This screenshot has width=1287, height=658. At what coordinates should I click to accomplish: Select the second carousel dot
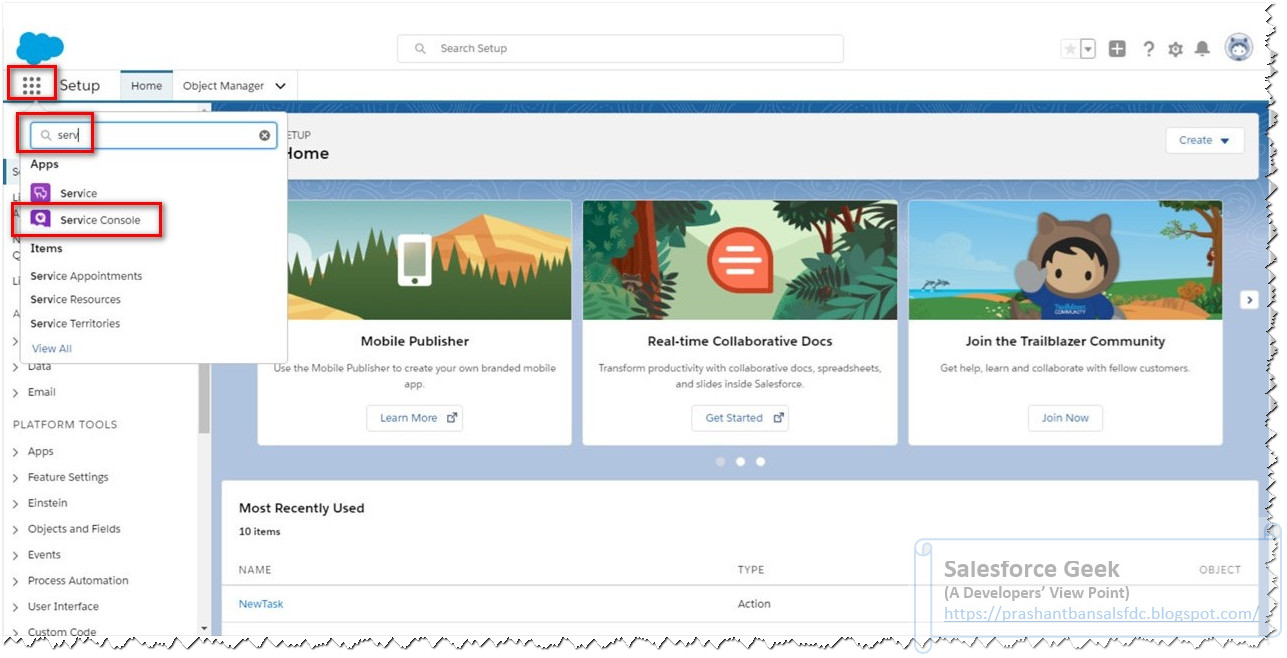[x=741, y=462]
